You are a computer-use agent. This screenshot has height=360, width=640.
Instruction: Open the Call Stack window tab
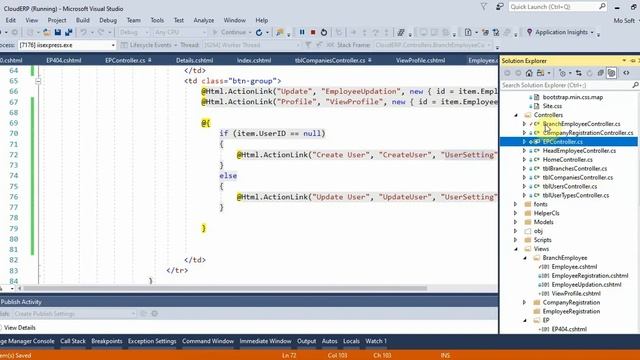(73, 341)
